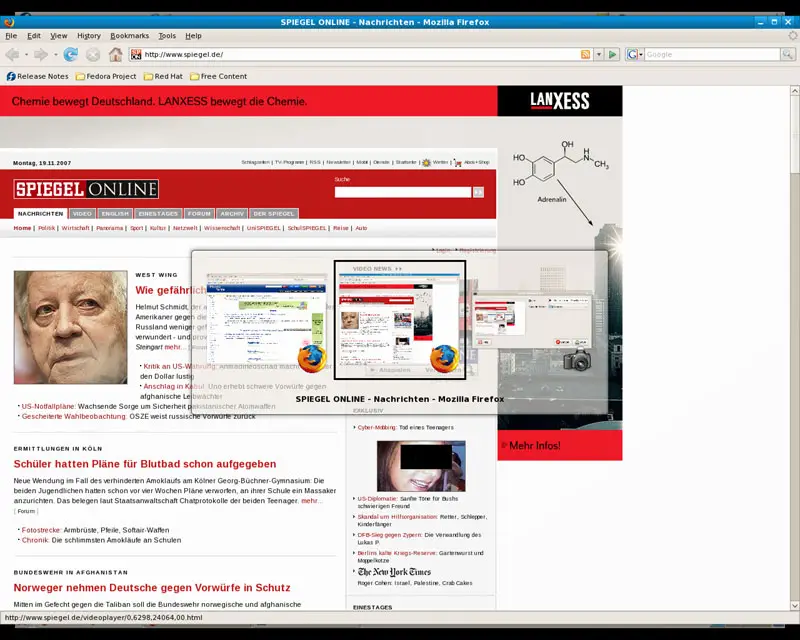800x640 pixels.
Task: Open the History menu
Action: pyautogui.click(x=89, y=36)
